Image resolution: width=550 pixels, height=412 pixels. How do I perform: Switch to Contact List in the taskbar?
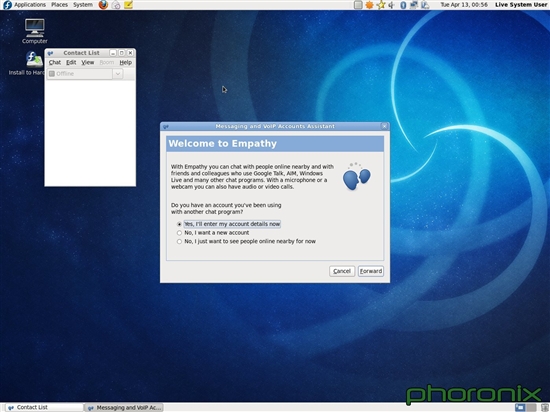pyautogui.click(x=44, y=407)
